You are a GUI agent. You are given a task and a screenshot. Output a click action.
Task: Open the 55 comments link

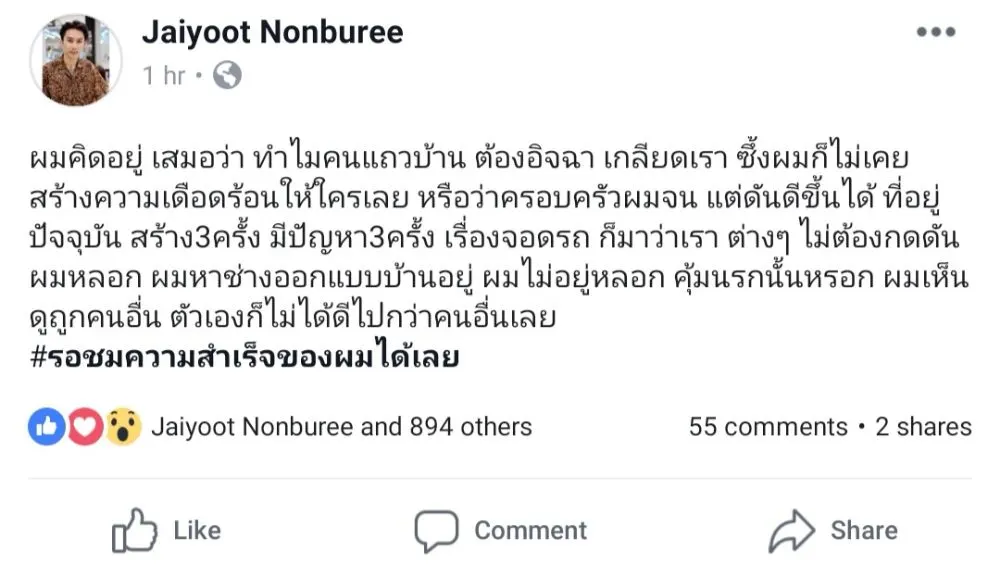[767, 427]
